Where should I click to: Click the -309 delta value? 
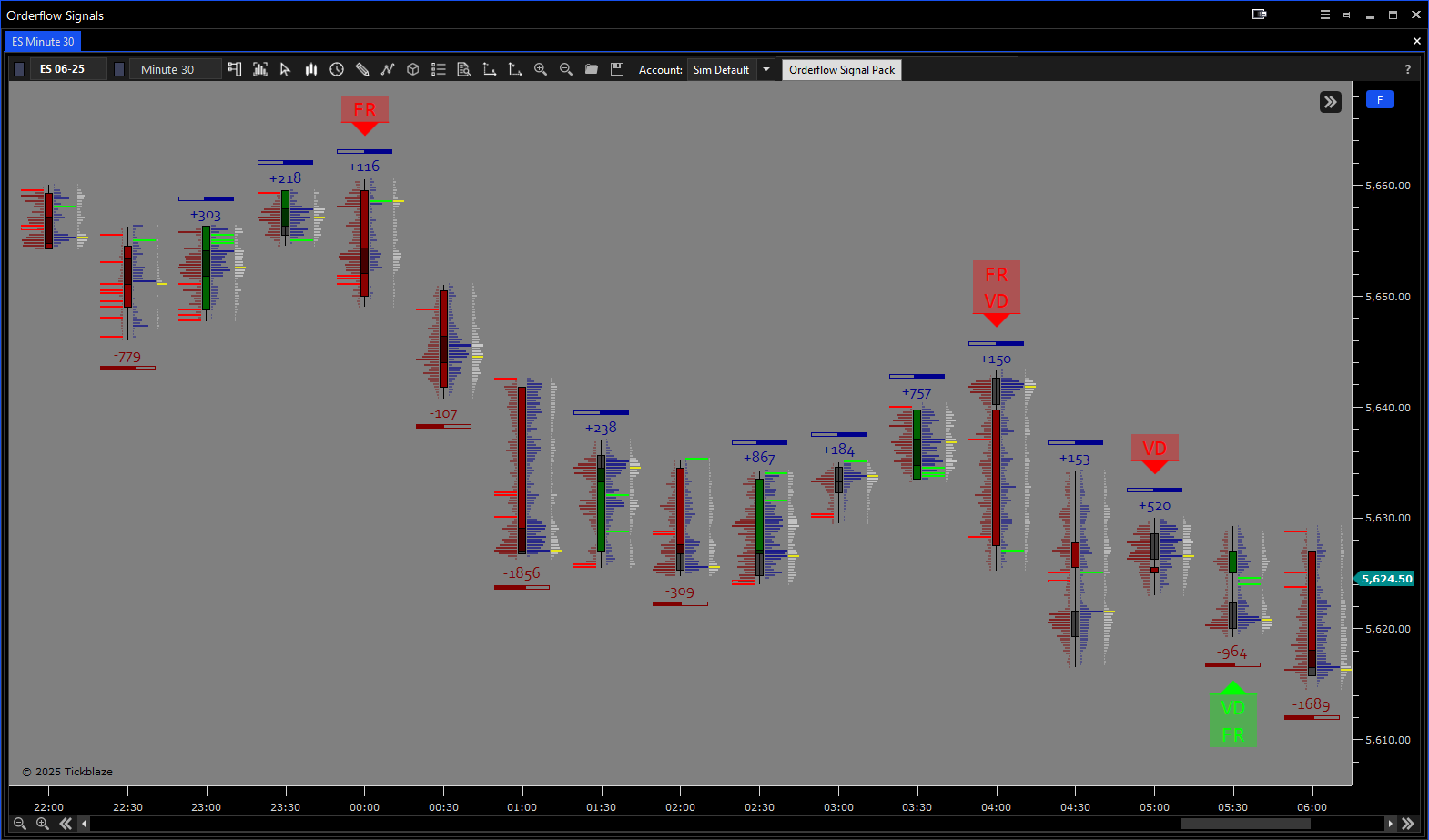680,592
